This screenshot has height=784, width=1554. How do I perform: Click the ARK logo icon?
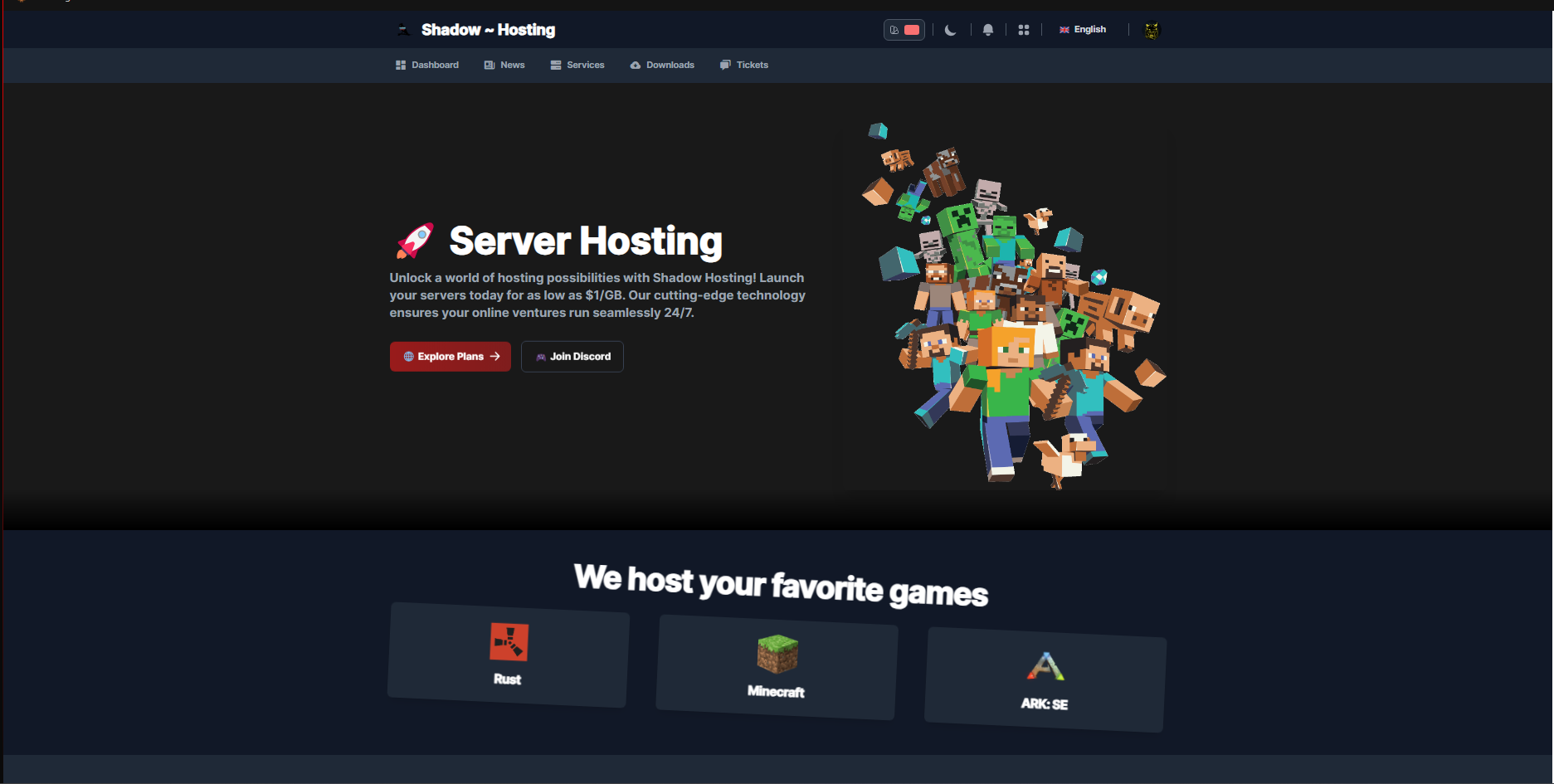click(1045, 666)
